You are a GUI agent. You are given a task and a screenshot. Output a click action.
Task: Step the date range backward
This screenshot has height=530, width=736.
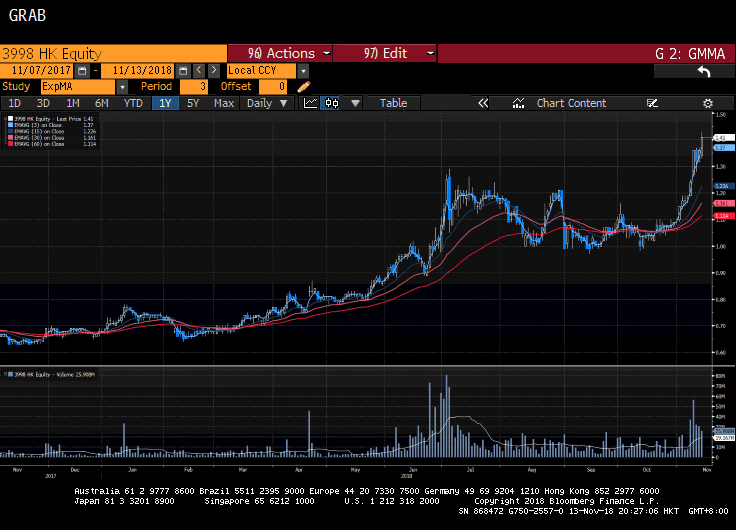(199, 70)
